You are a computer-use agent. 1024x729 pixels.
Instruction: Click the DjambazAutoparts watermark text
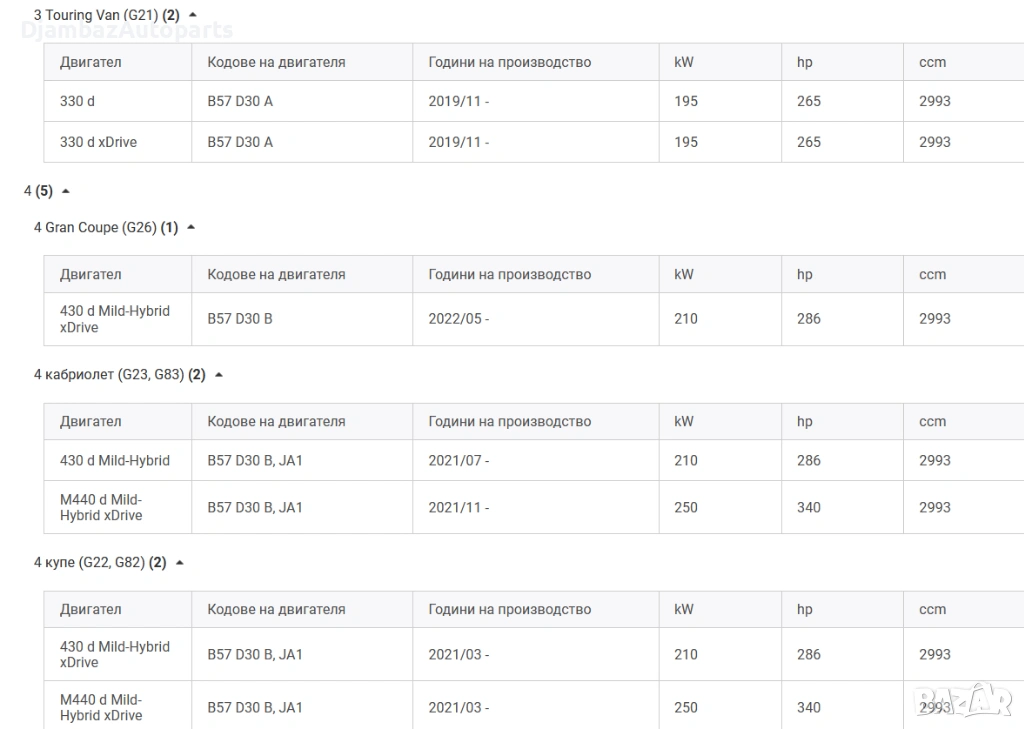pyautogui.click(x=127, y=31)
